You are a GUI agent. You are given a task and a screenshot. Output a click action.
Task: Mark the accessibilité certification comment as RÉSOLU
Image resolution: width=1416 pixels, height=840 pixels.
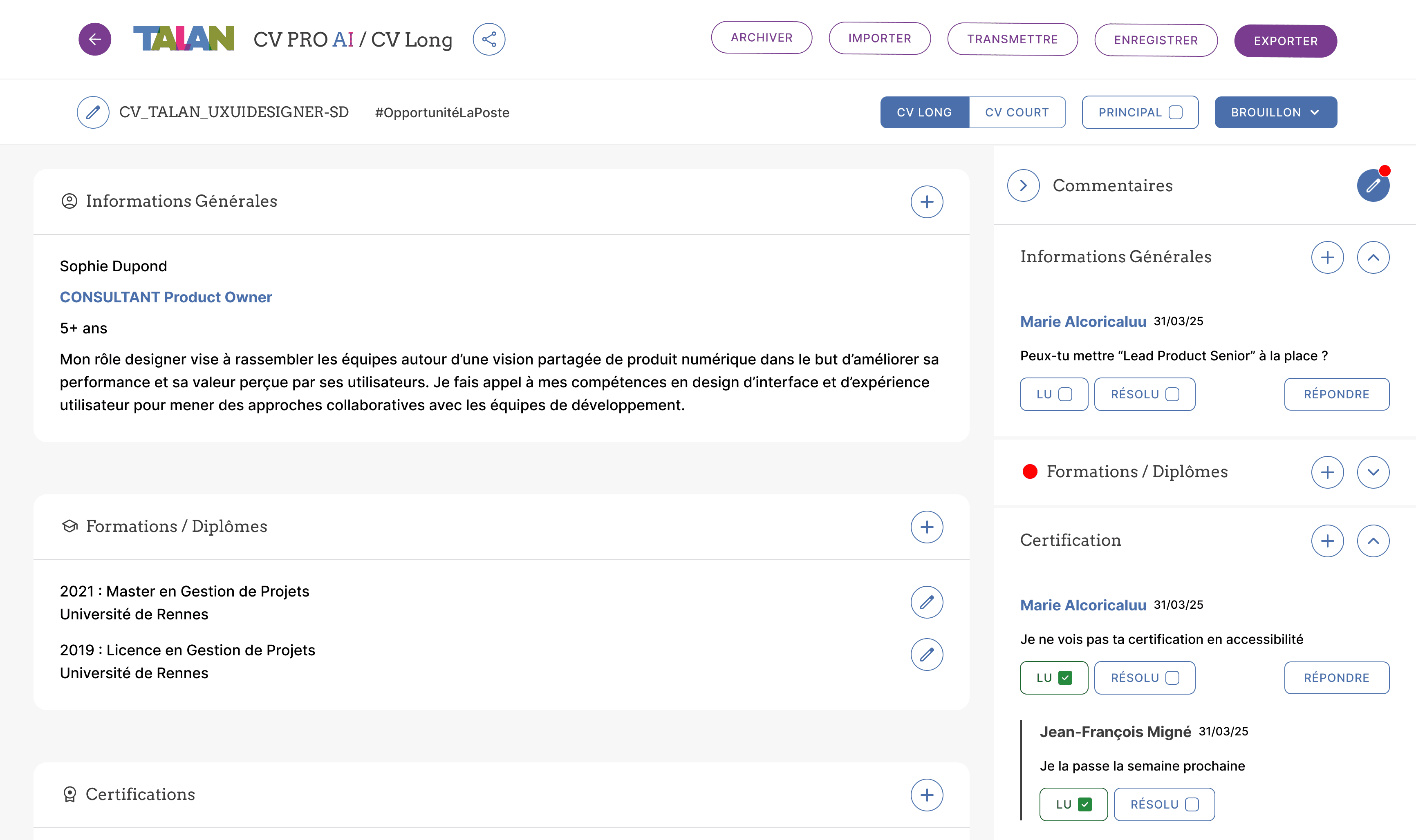pos(1172,677)
